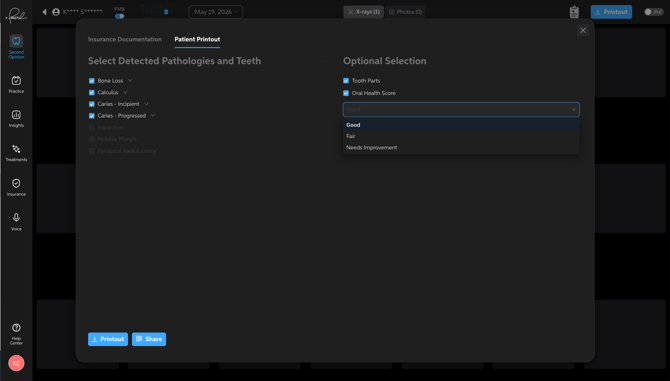
Task: Click the Periapical Radiolucency label
Action: tap(126, 151)
